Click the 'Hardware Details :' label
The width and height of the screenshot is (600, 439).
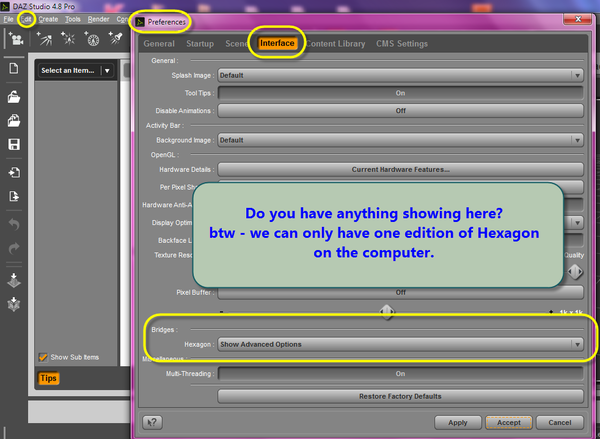pyautogui.click(x=187, y=170)
